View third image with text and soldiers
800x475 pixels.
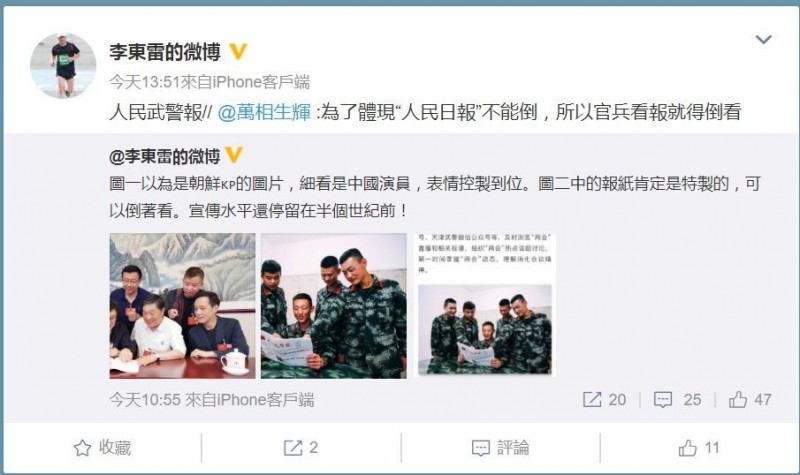point(485,306)
